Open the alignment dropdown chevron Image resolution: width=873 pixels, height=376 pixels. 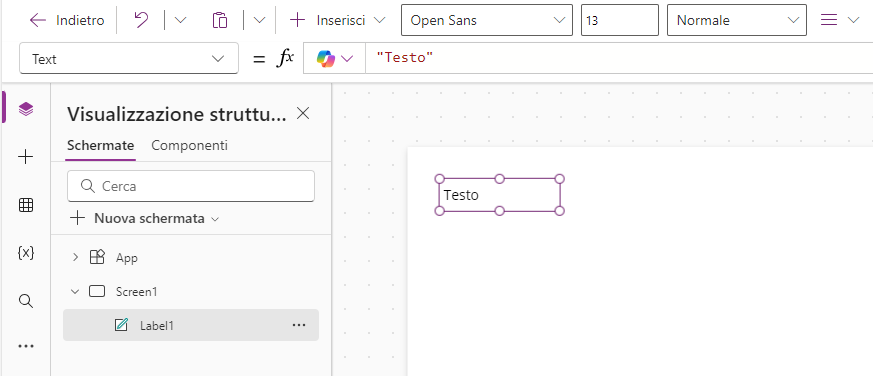tap(854, 21)
